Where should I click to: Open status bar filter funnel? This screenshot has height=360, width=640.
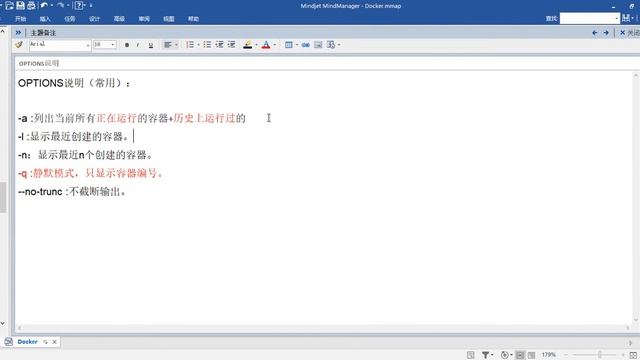[x=485, y=355]
